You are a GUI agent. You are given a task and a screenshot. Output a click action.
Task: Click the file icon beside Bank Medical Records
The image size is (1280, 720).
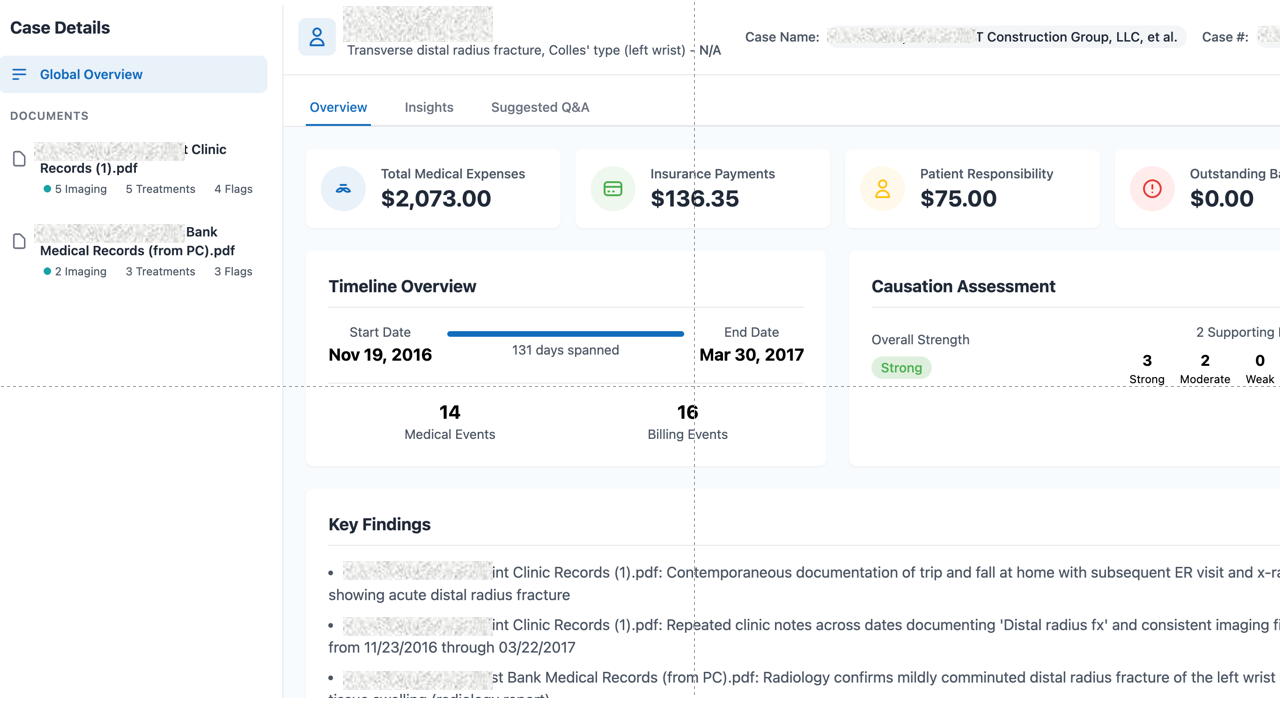(x=19, y=241)
